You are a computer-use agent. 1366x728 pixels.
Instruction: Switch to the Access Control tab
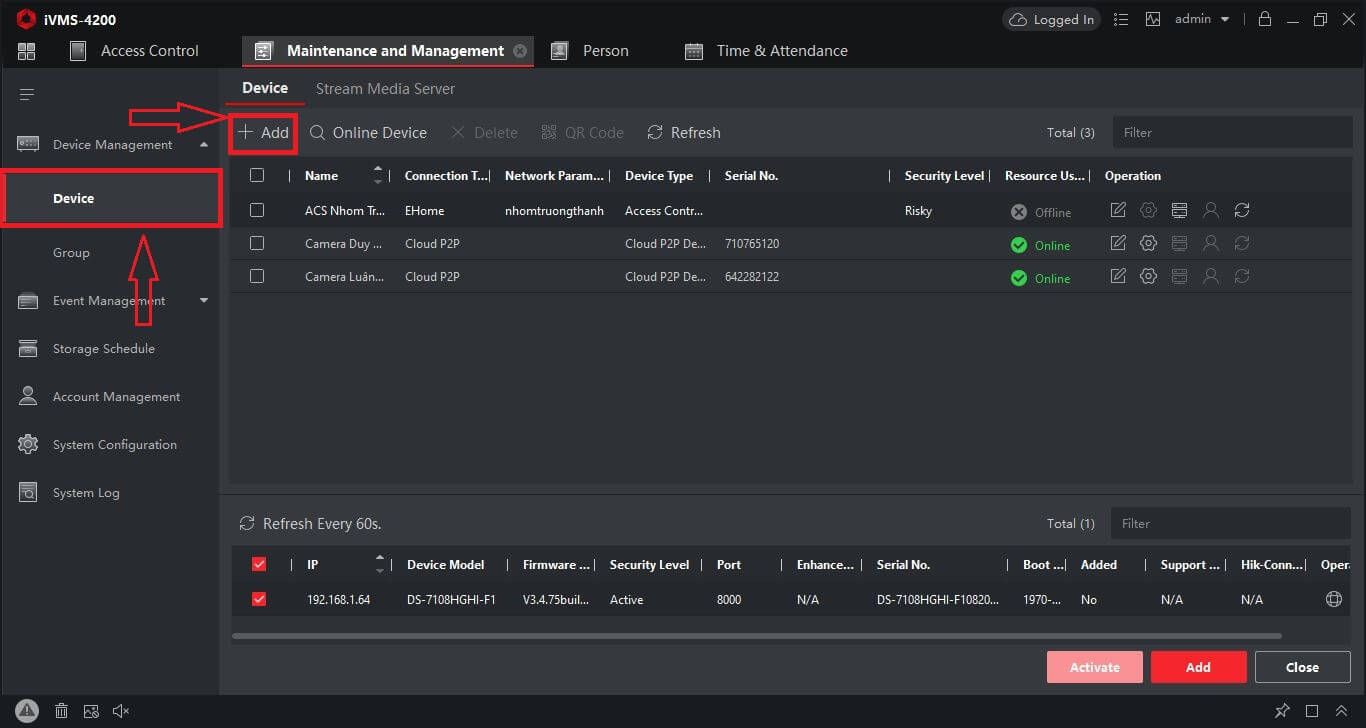pyautogui.click(x=135, y=51)
